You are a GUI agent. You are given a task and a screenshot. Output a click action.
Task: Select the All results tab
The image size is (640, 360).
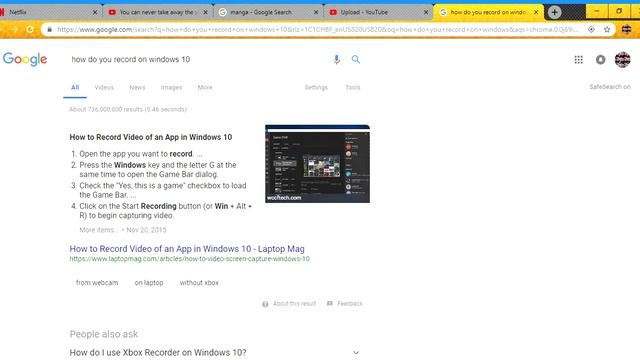75,87
